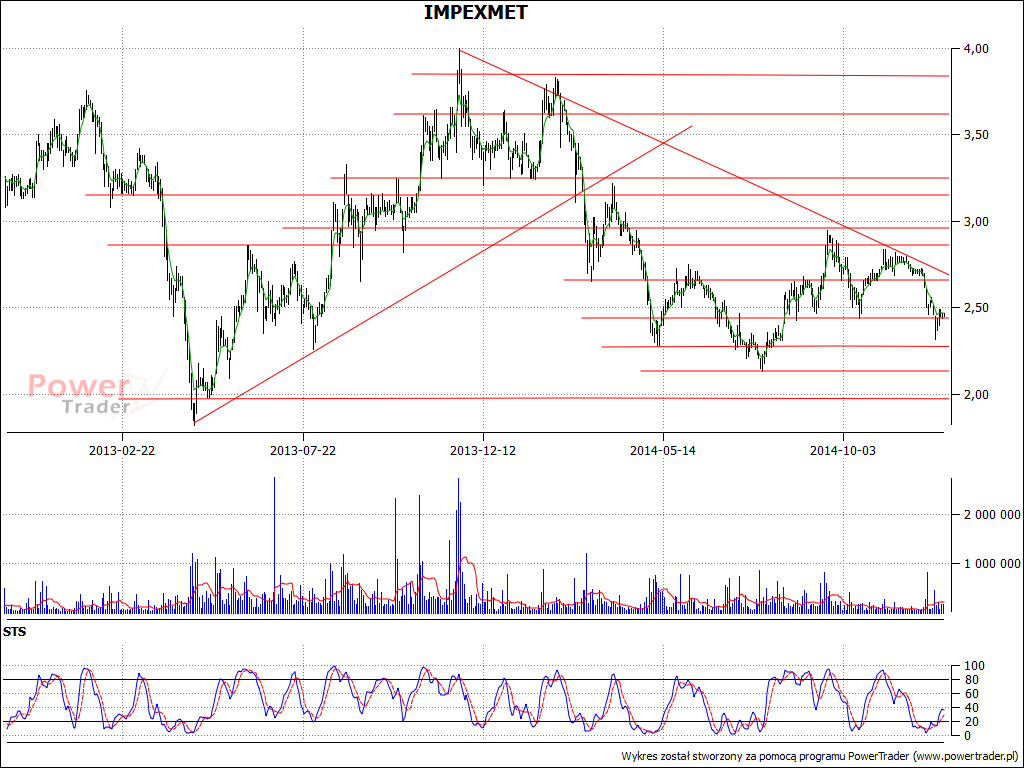The width and height of the screenshot is (1024, 768).
Task: Select the 1 000 000 volume label
Action: click(x=990, y=564)
